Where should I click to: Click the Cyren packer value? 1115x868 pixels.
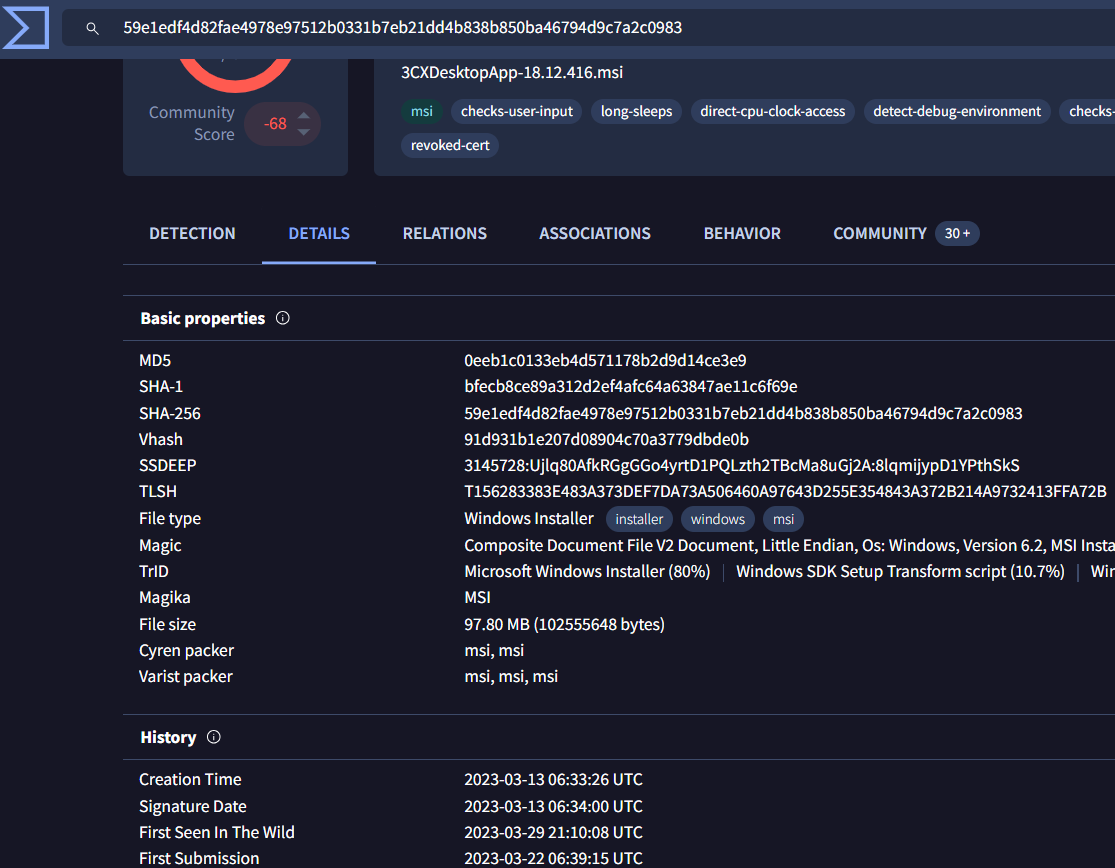click(x=494, y=650)
